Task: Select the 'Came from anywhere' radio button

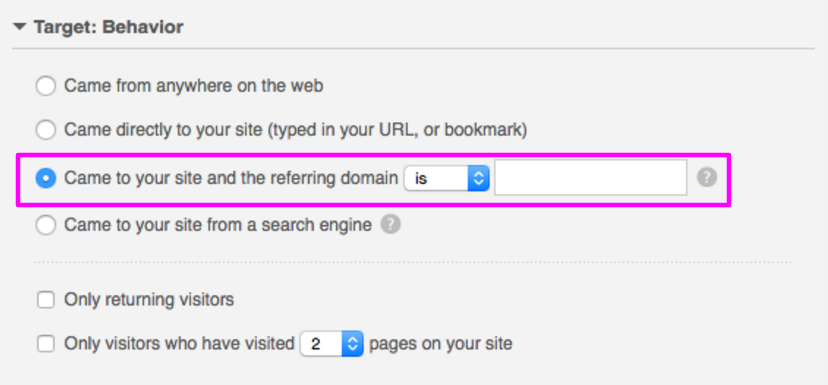Action: (x=46, y=86)
